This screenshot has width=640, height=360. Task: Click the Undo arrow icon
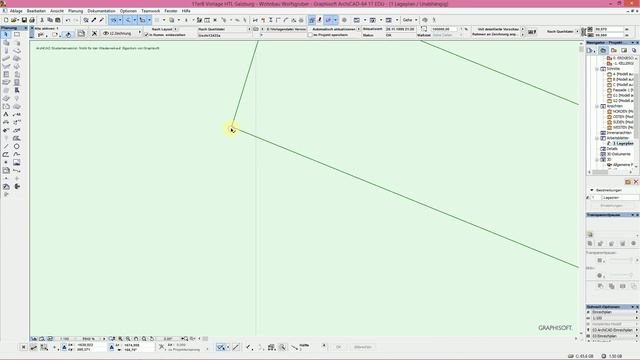[x=68, y=20]
